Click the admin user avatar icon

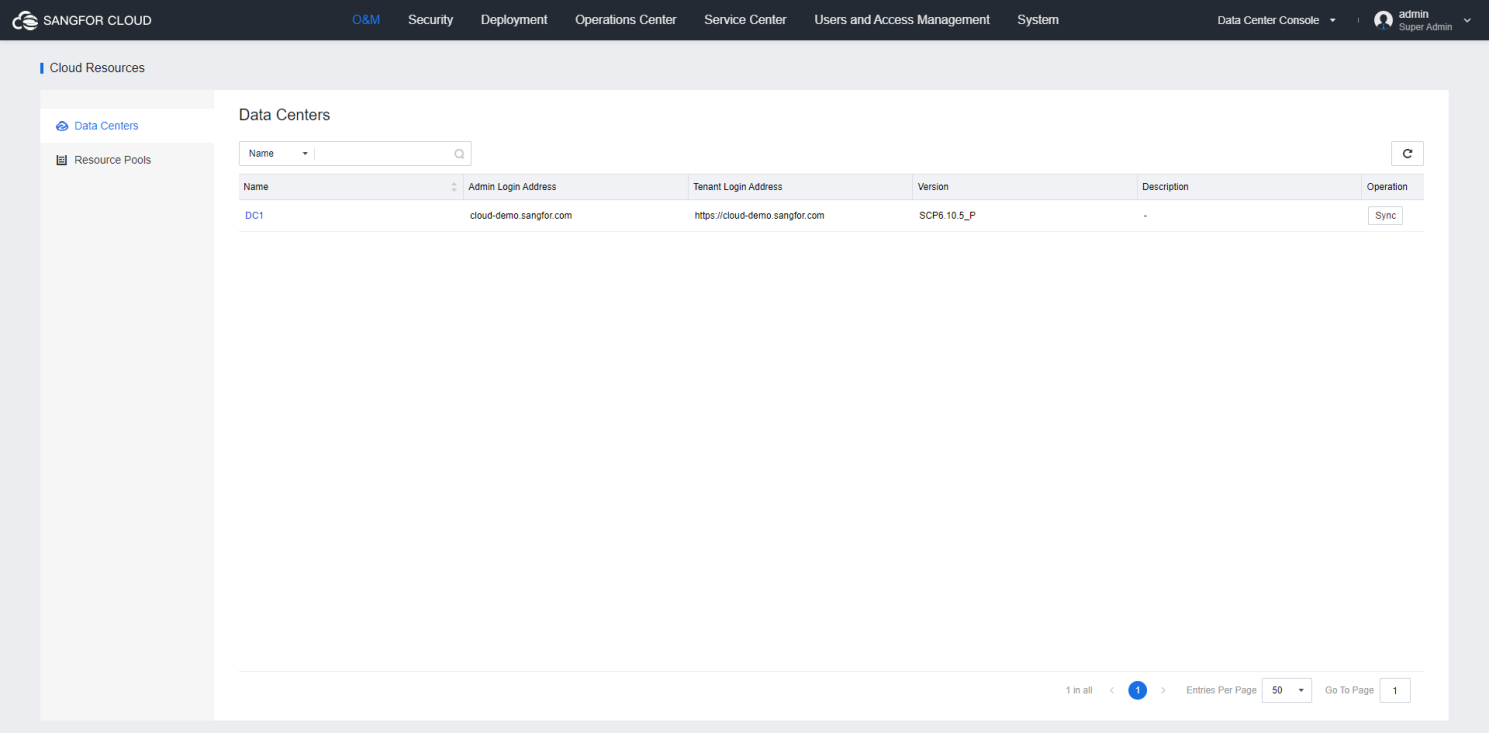[x=1383, y=20]
